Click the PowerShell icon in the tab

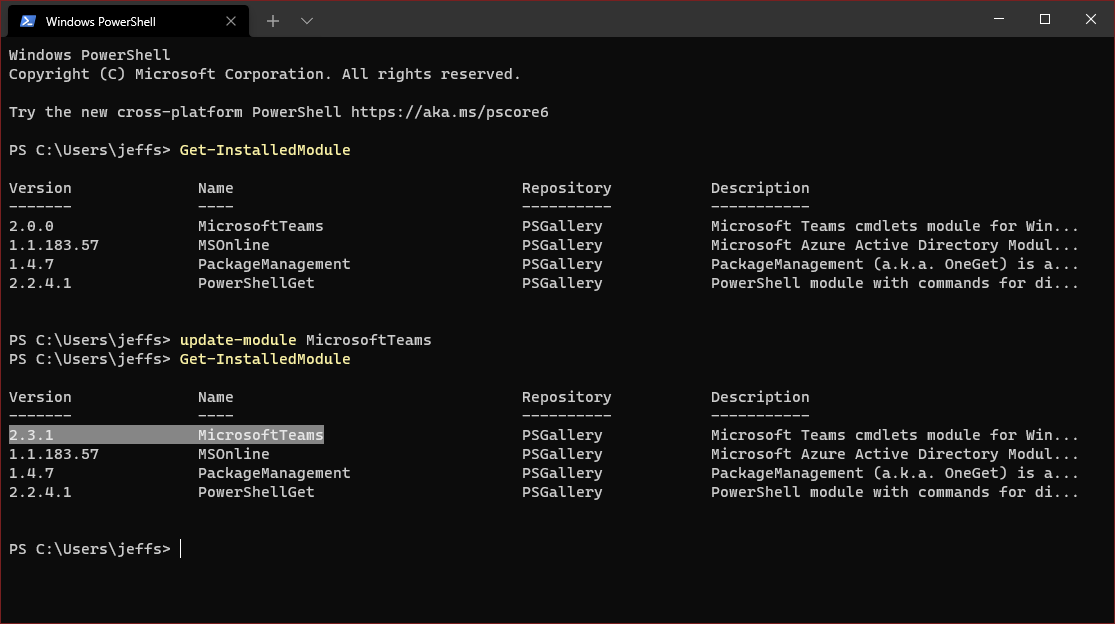(28, 21)
